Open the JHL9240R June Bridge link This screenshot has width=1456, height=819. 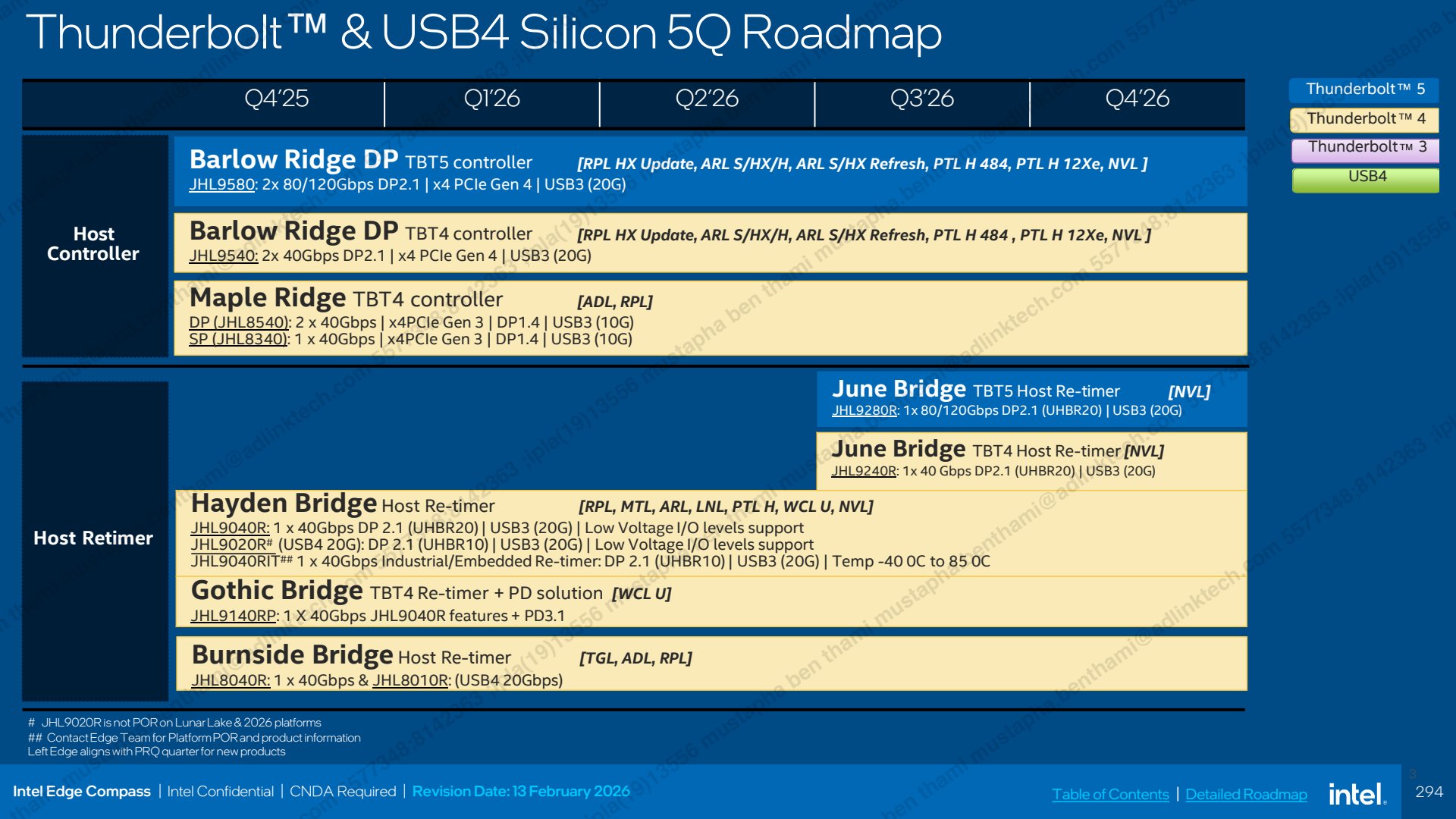coord(864,471)
